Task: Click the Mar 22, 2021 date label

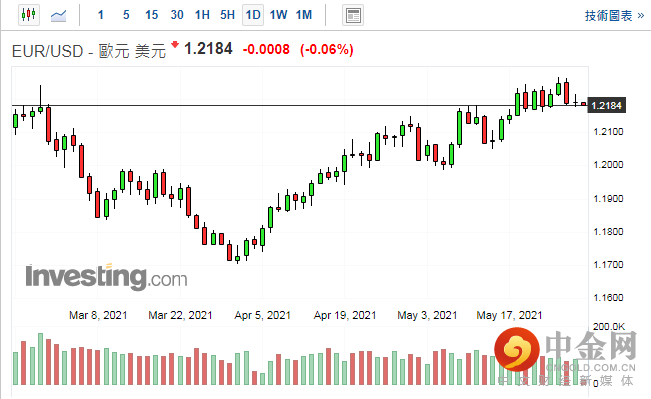Action: point(180,316)
